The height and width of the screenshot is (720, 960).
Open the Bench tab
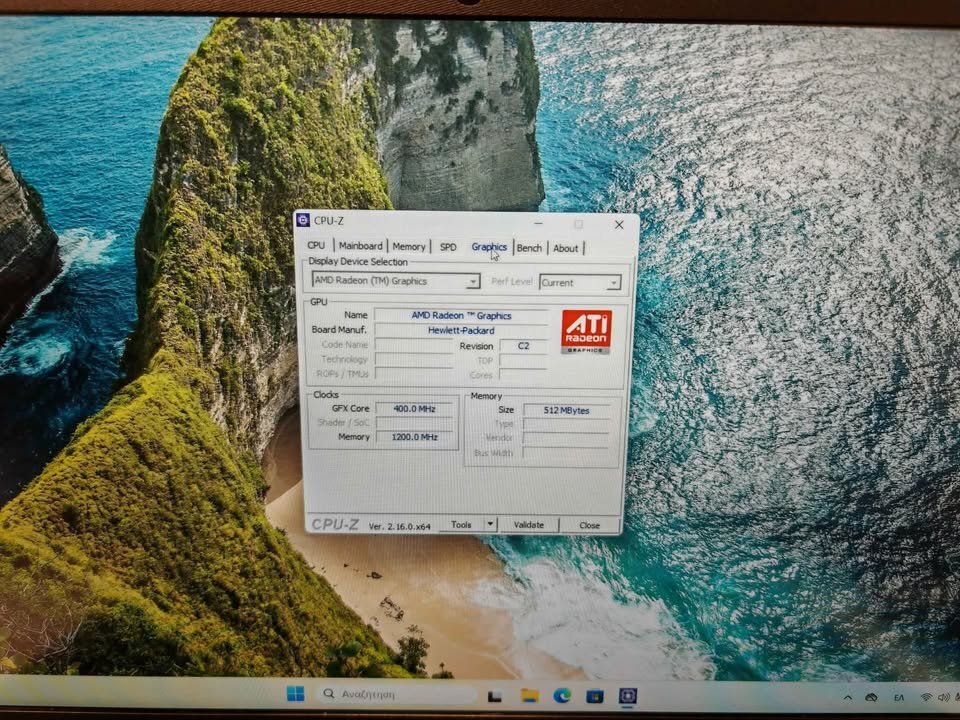tap(530, 248)
